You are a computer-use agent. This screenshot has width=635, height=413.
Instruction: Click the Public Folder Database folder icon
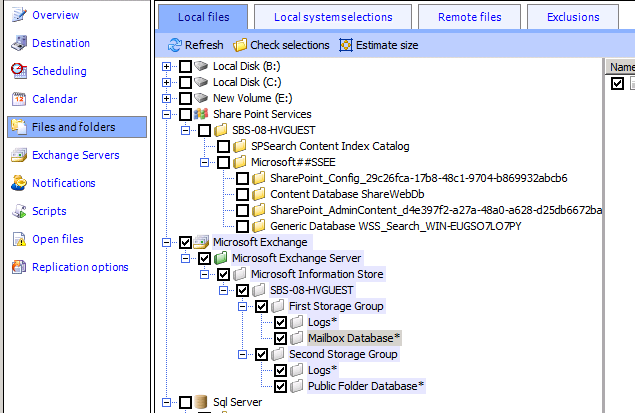[x=297, y=386]
